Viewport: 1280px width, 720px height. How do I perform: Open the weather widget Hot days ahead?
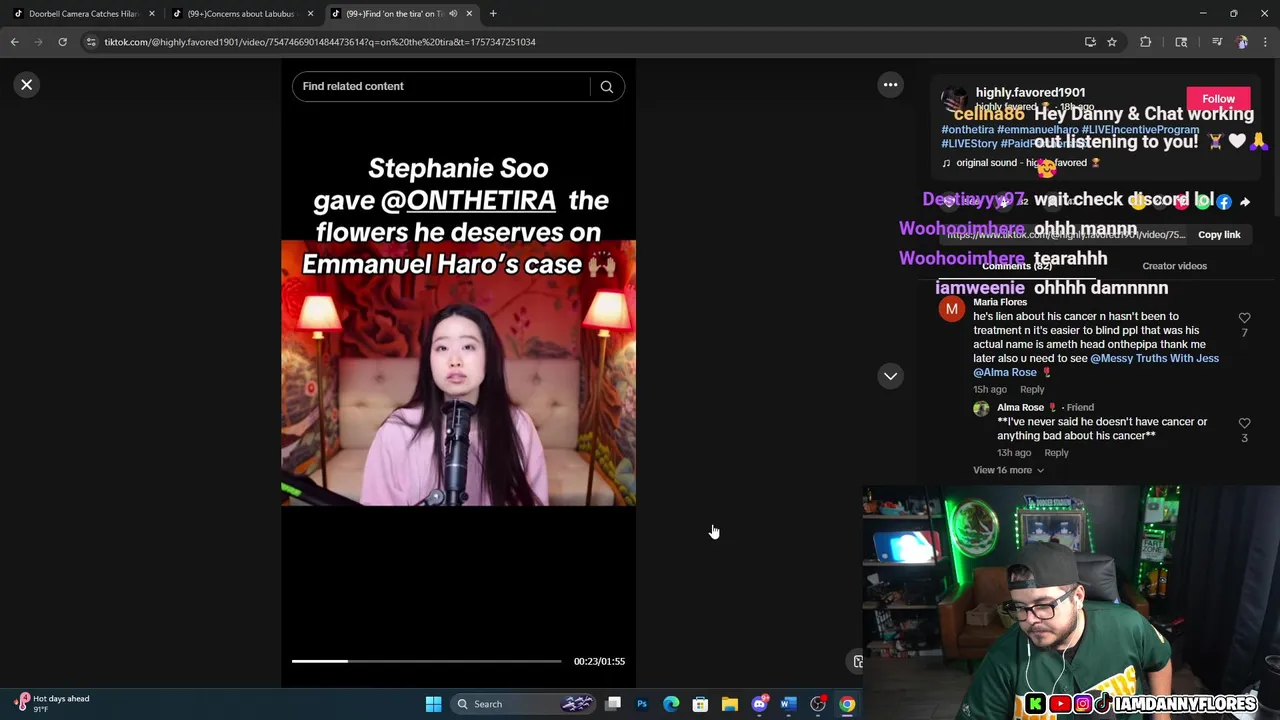(52, 703)
